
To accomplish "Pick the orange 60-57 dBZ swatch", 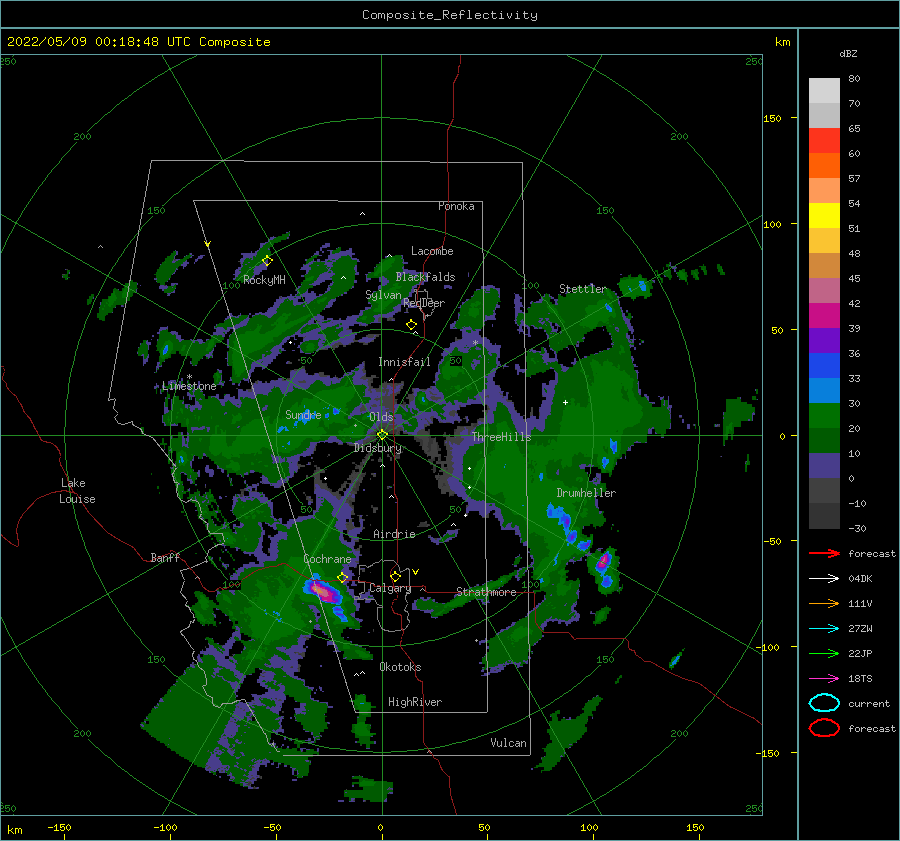I will tap(824, 166).
